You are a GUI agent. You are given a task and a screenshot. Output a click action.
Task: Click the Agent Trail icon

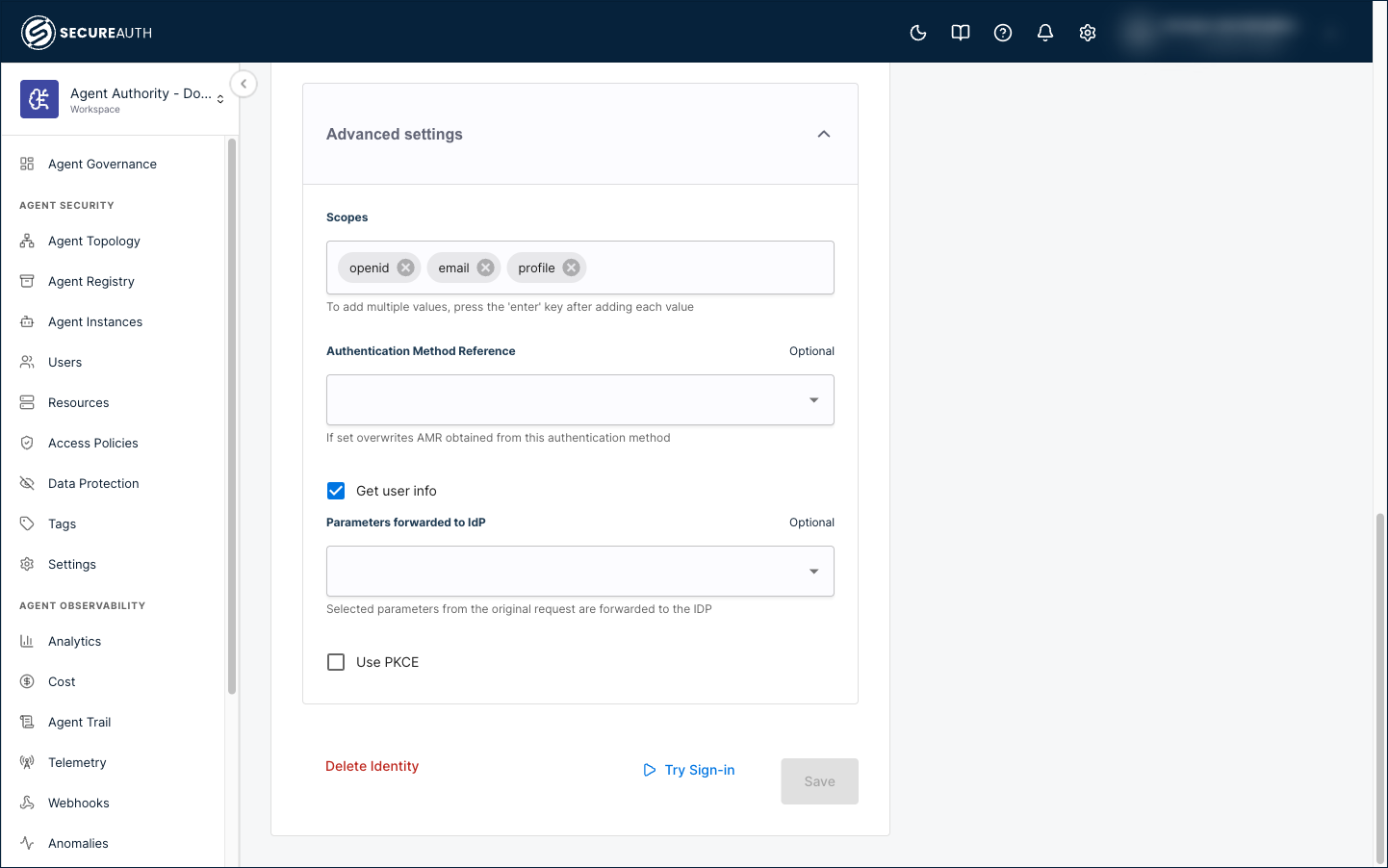click(27, 722)
